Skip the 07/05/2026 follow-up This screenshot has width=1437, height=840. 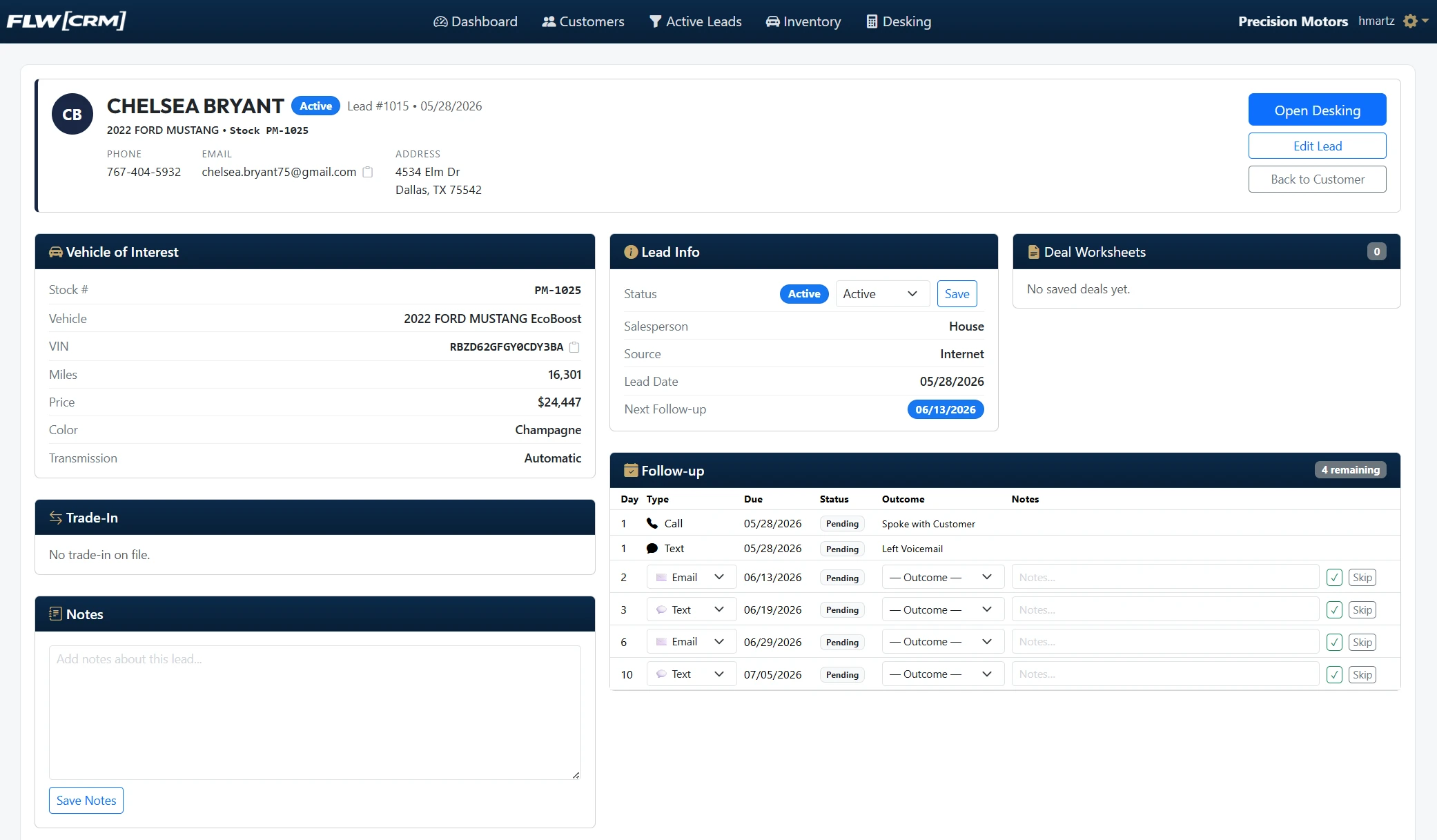(1362, 675)
